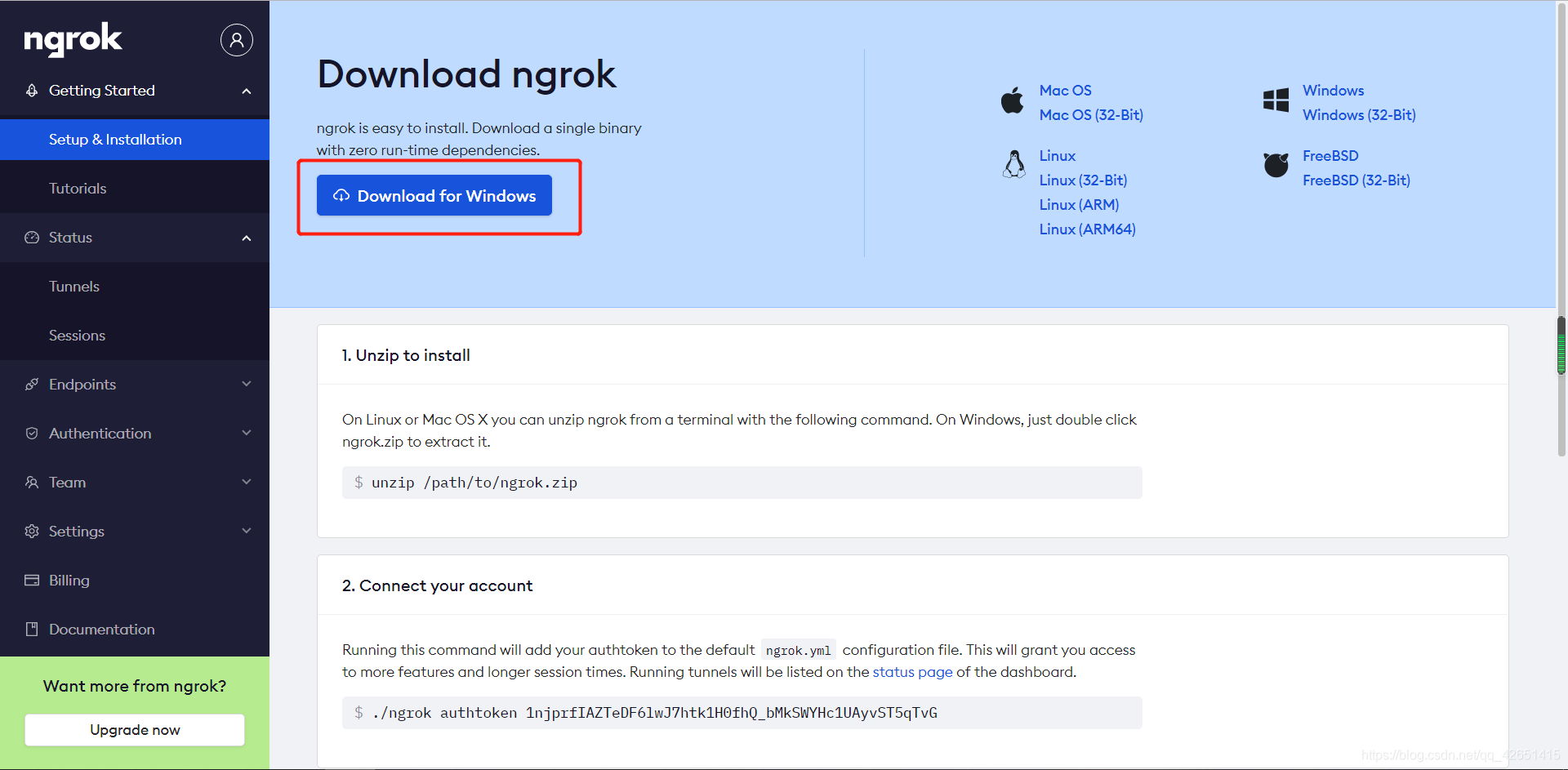Click the Apple logo icon
1568x770 pixels.
(x=1013, y=100)
